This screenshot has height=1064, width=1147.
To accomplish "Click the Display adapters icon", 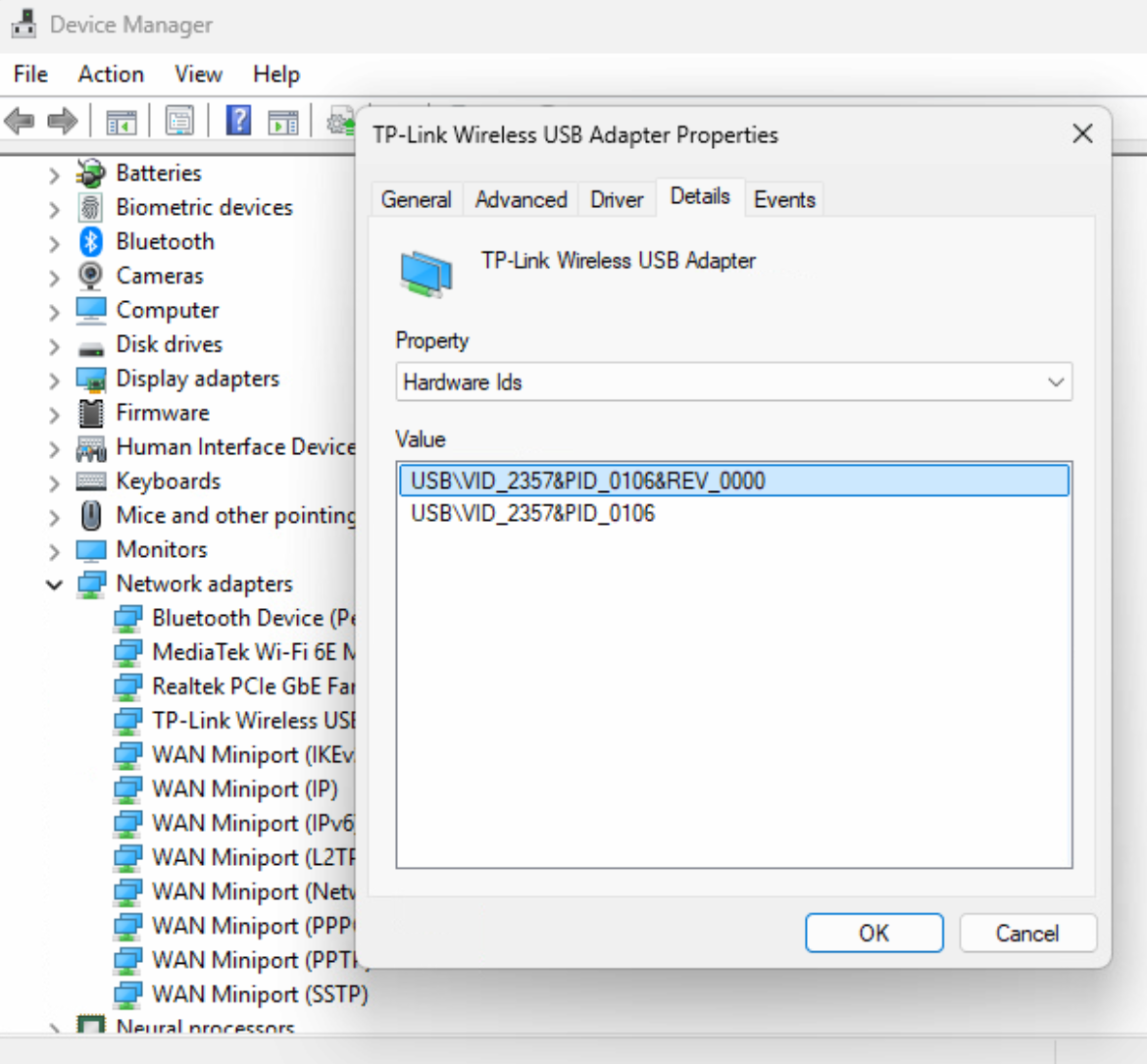I will point(91,380).
